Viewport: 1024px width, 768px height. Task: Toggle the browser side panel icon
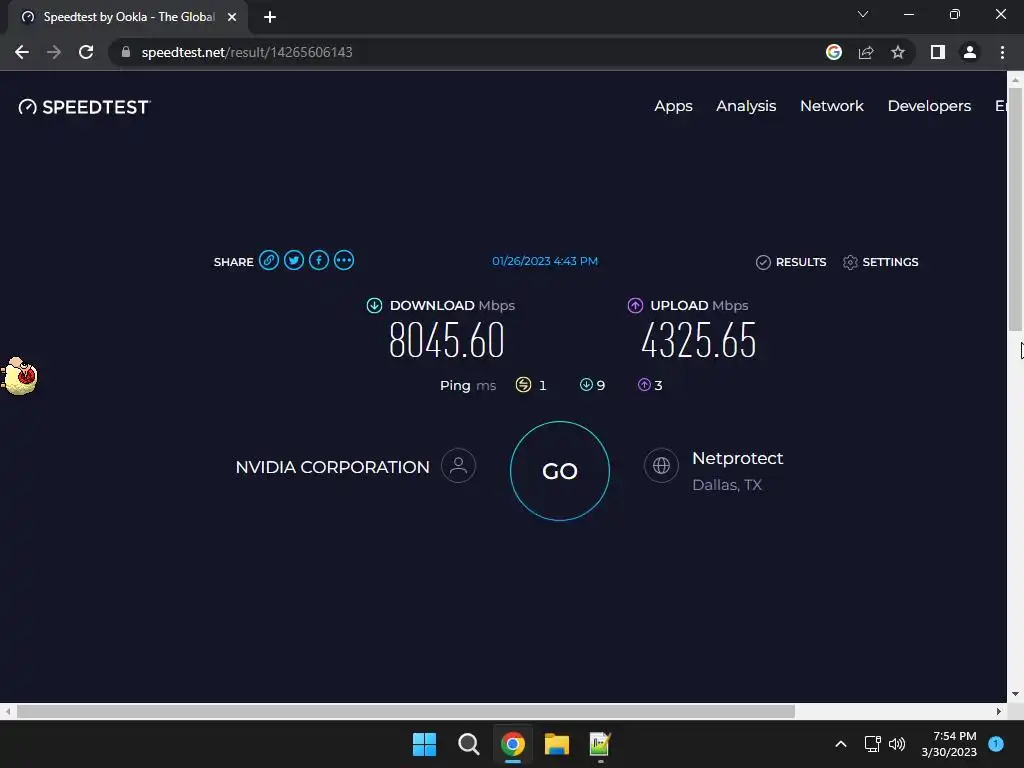[938, 52]
